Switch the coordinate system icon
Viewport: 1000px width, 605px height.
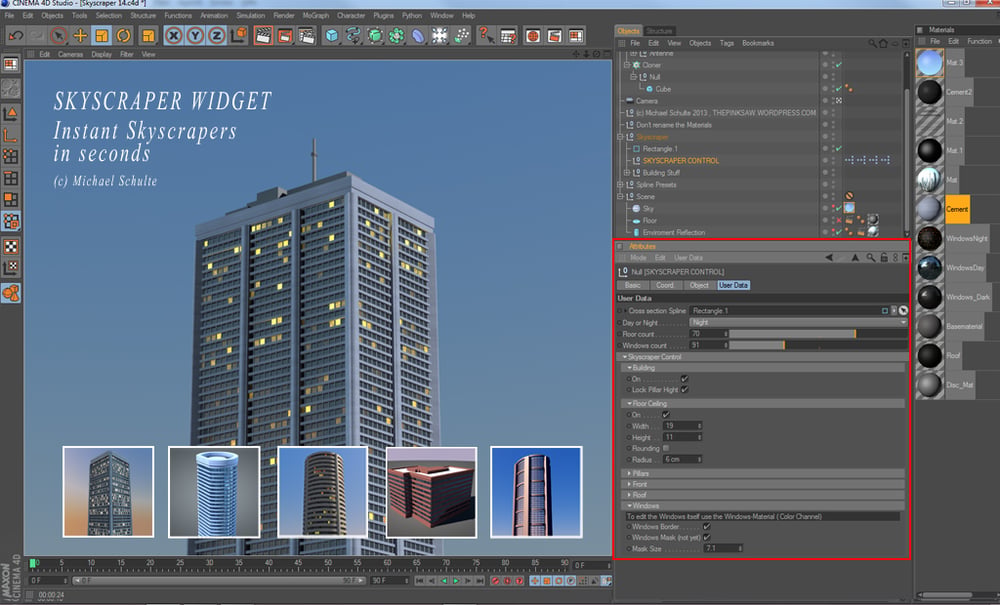(239, 36)
